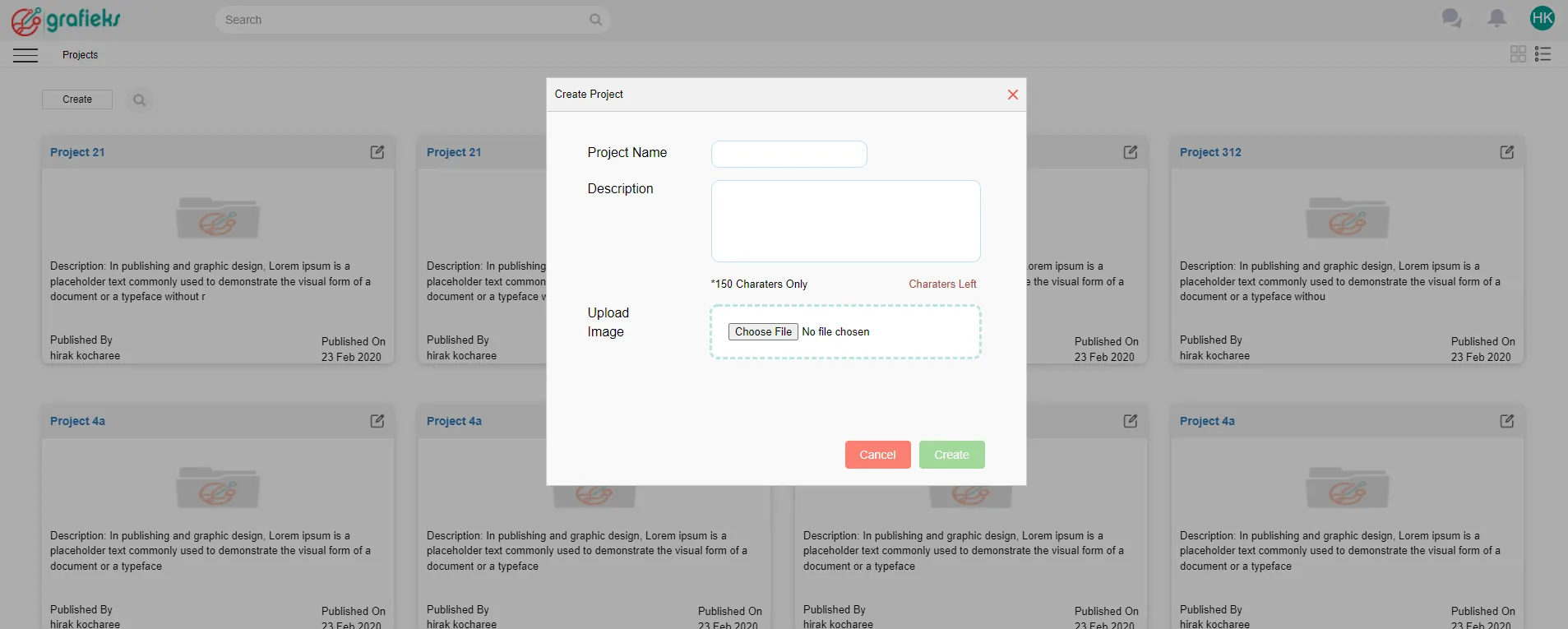The height and width of the screenshot is (629, 1568).
Task: Switch to grid view layout
Action: [x=1518, y=54]
